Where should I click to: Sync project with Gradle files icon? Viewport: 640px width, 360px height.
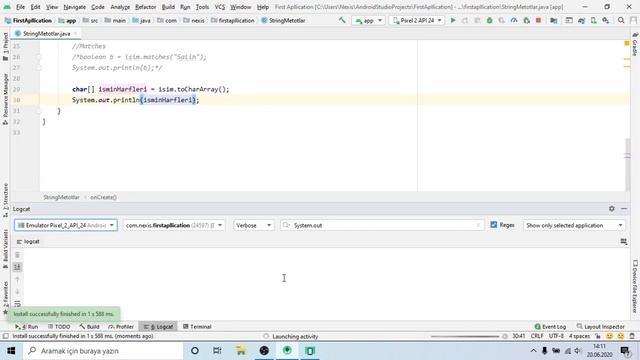click(581, 20)
